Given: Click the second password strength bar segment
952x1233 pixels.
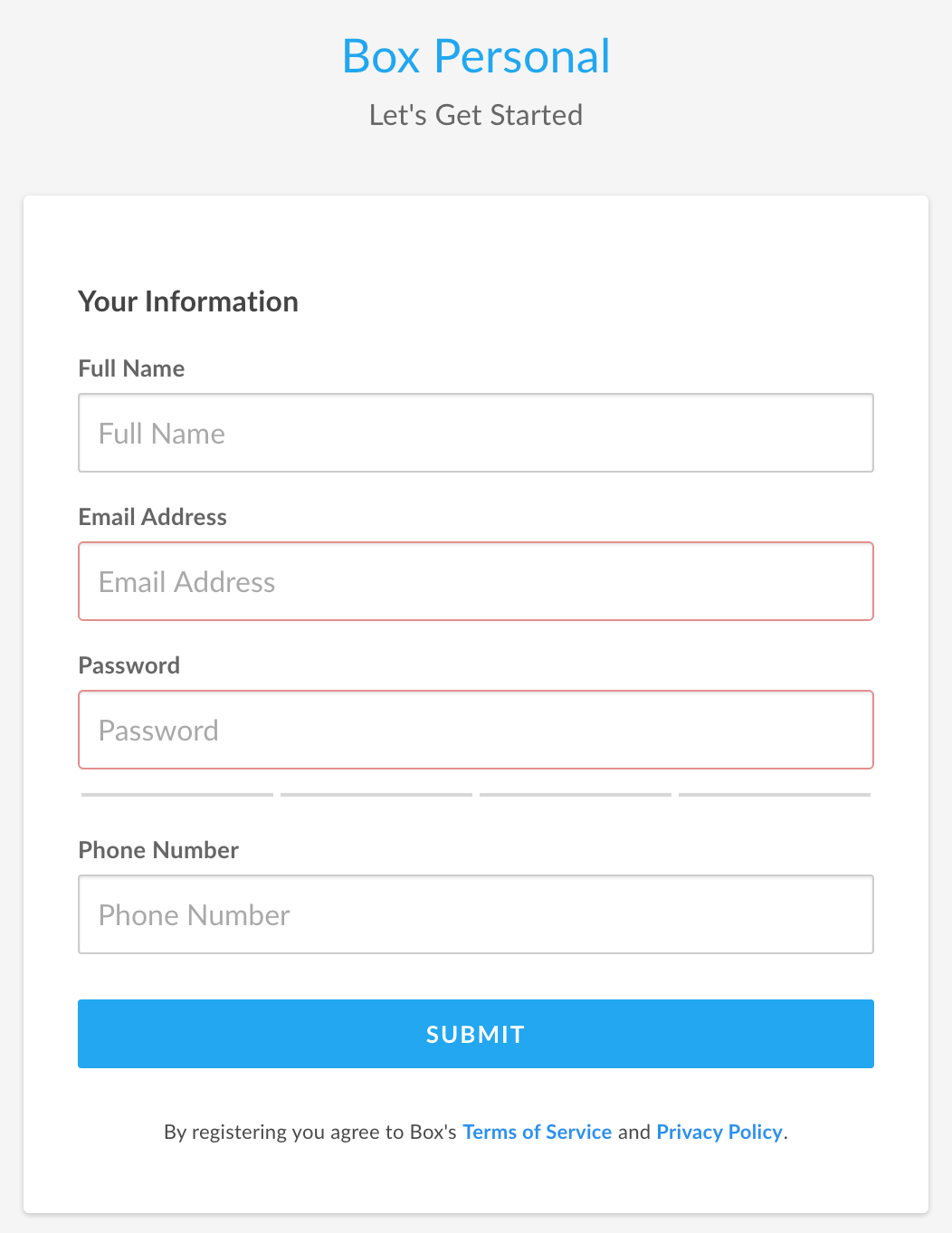Looking at the screenshot, I should (x=376, y=795).
